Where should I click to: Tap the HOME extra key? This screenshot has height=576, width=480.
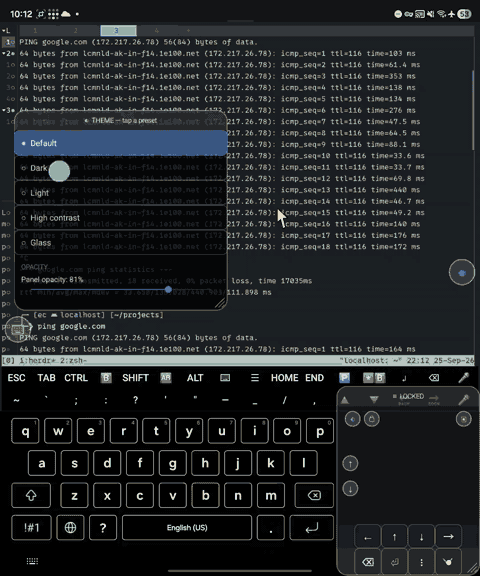pyautogui.click(x=285, y=378)
